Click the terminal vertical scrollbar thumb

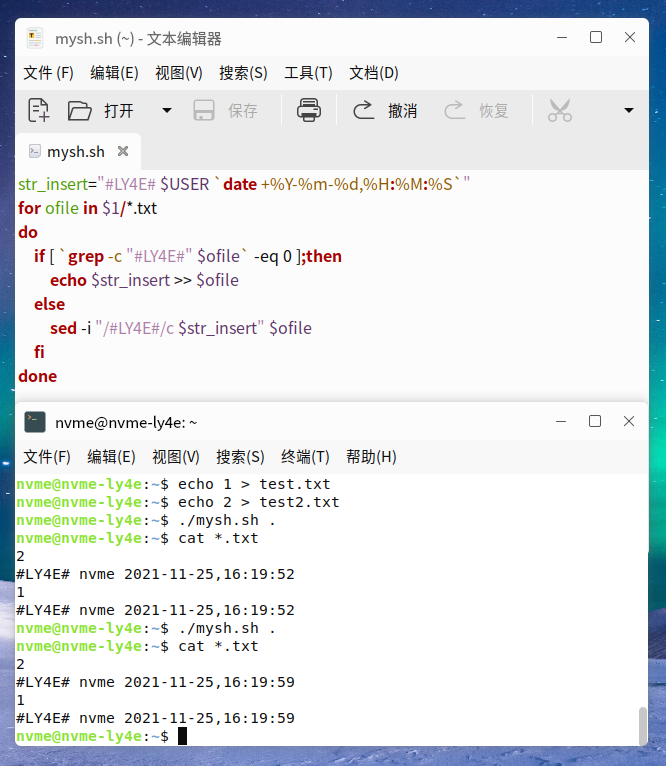(x=643, y=725)
